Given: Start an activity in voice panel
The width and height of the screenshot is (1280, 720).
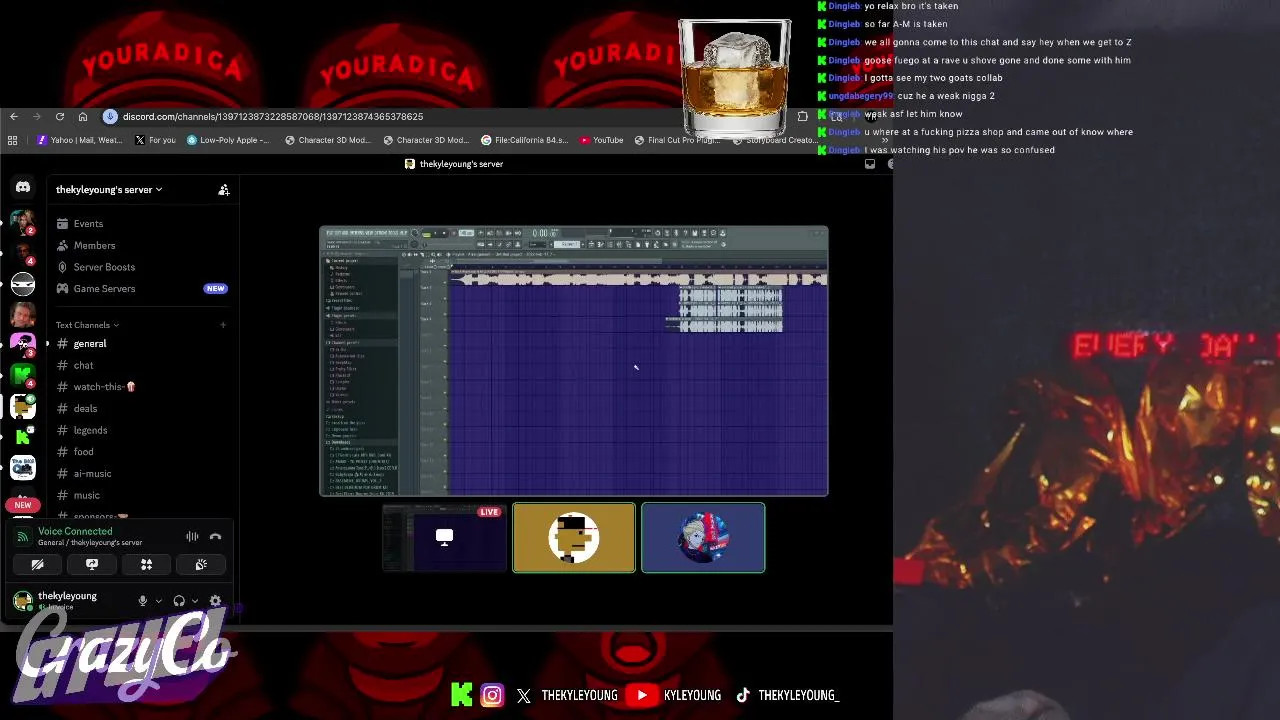Looking at the screenshot, I should (146, 565).
